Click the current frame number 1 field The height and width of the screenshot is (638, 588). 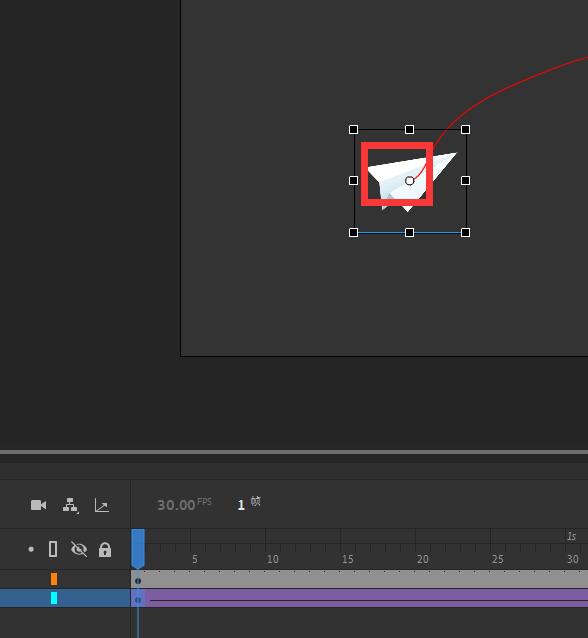tap(241, 505)
